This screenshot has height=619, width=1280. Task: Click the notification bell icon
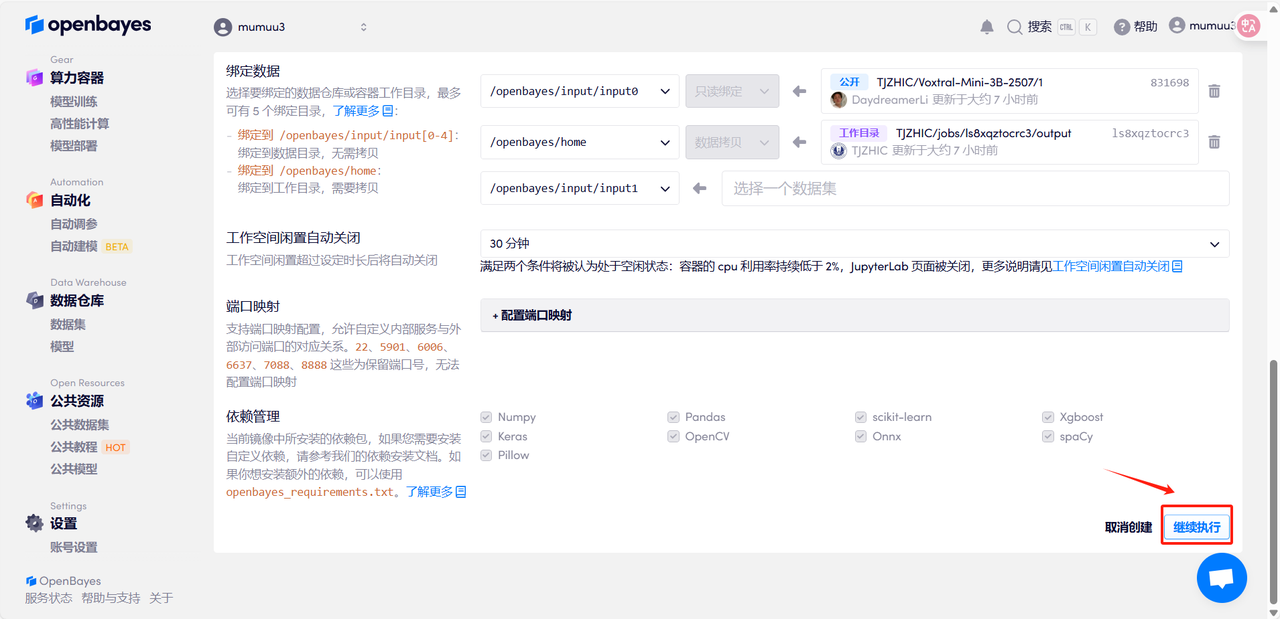(987, 27)
